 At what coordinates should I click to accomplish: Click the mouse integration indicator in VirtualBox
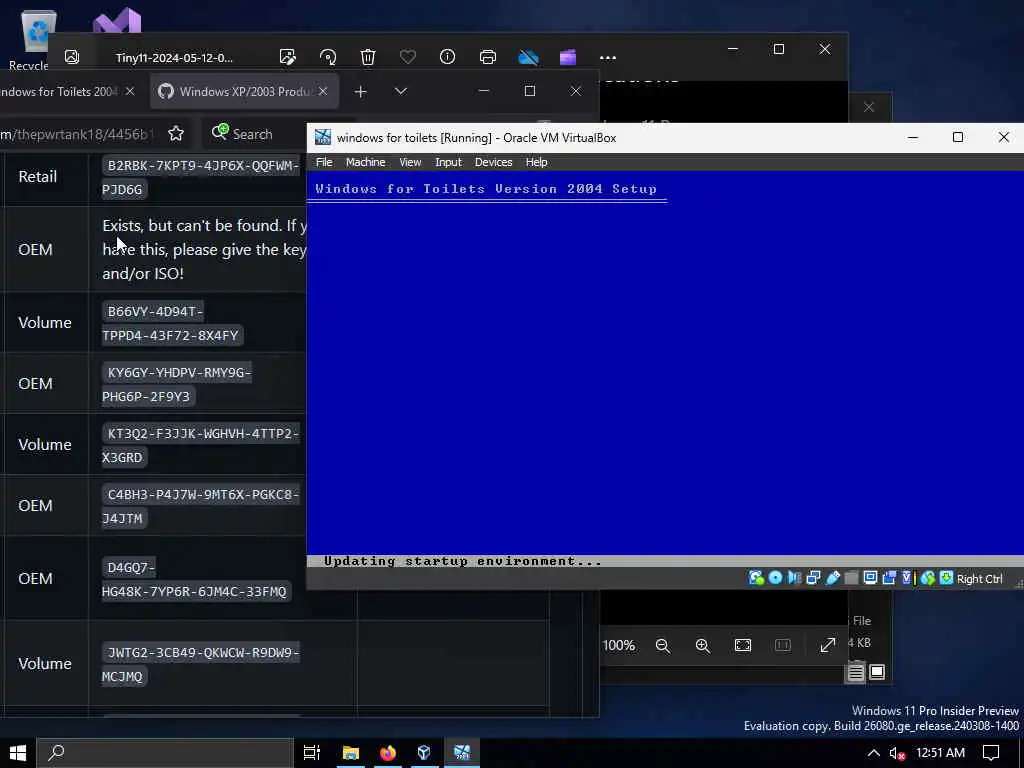click(927, 578)
